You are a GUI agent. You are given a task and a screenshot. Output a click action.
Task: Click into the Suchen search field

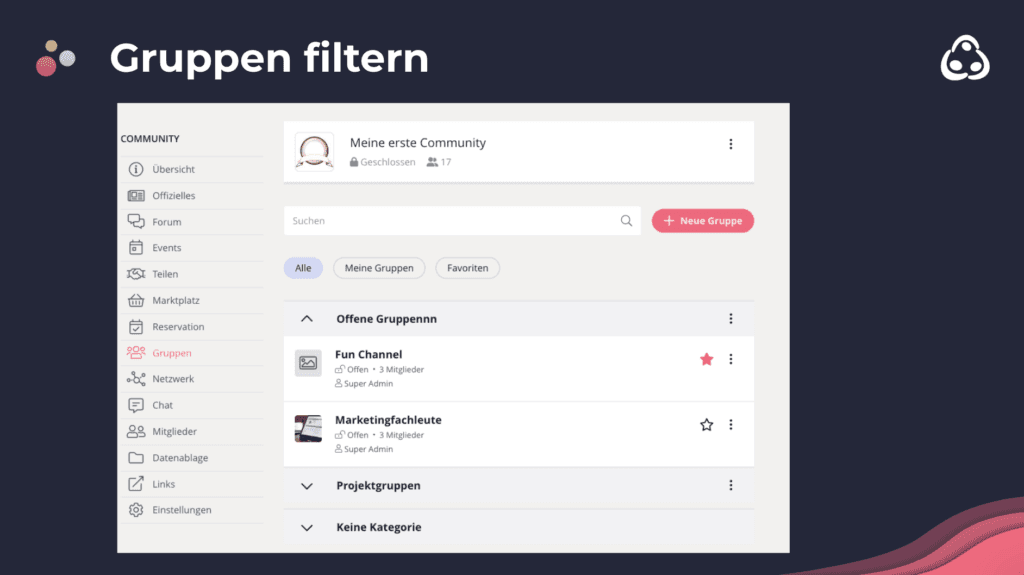(462, 221)
